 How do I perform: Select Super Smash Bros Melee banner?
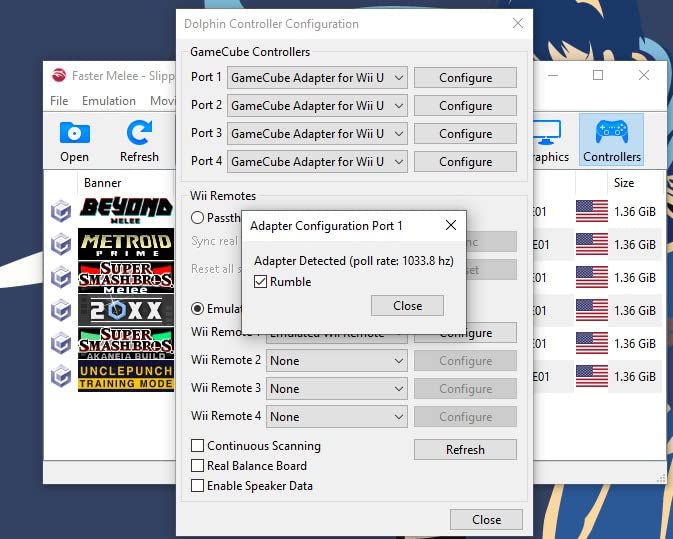(x=126, y=277)
